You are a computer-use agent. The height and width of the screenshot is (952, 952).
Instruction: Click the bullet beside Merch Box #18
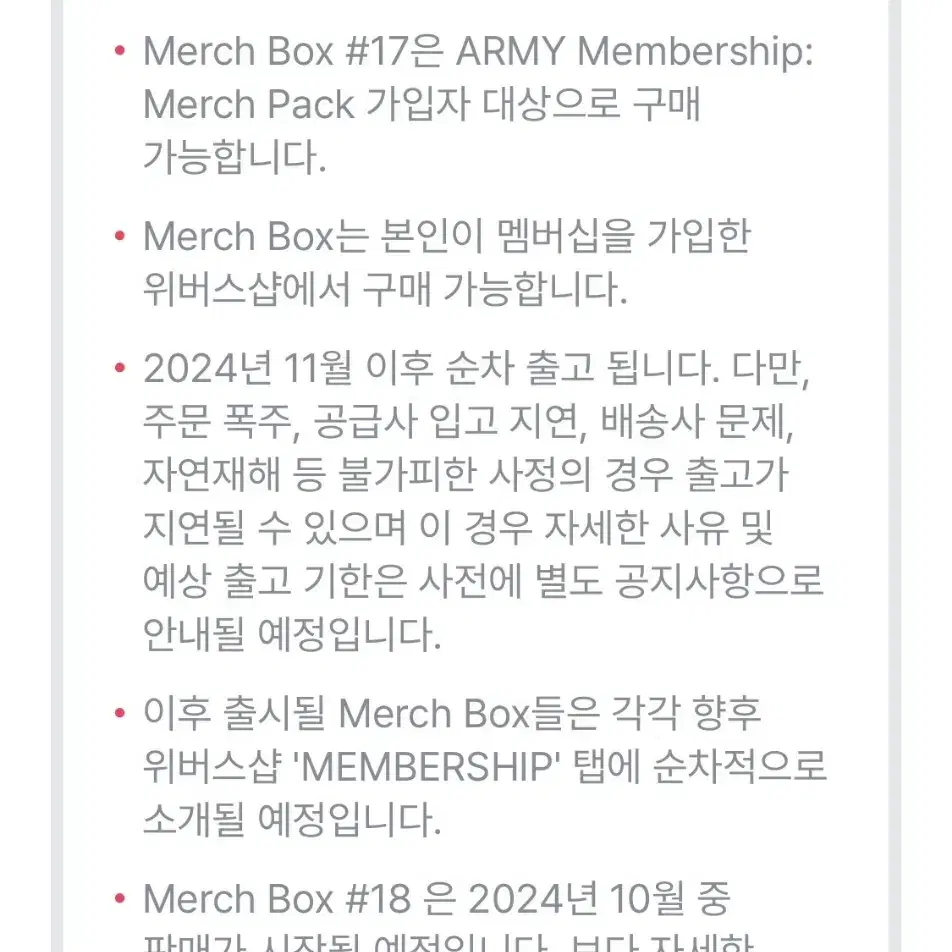point(120,898)
